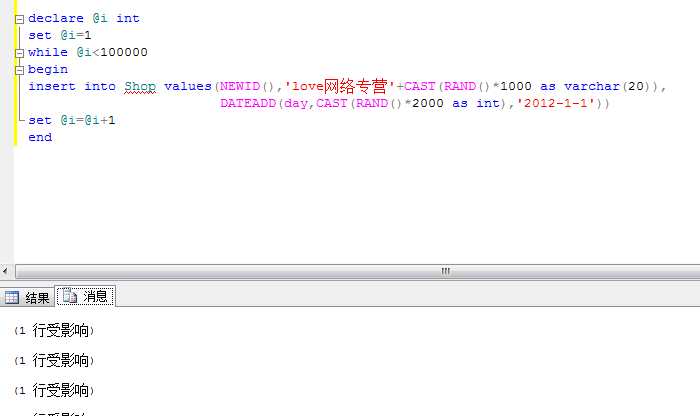
Task: Click RAND() before *1000
Action: (467, 86)
